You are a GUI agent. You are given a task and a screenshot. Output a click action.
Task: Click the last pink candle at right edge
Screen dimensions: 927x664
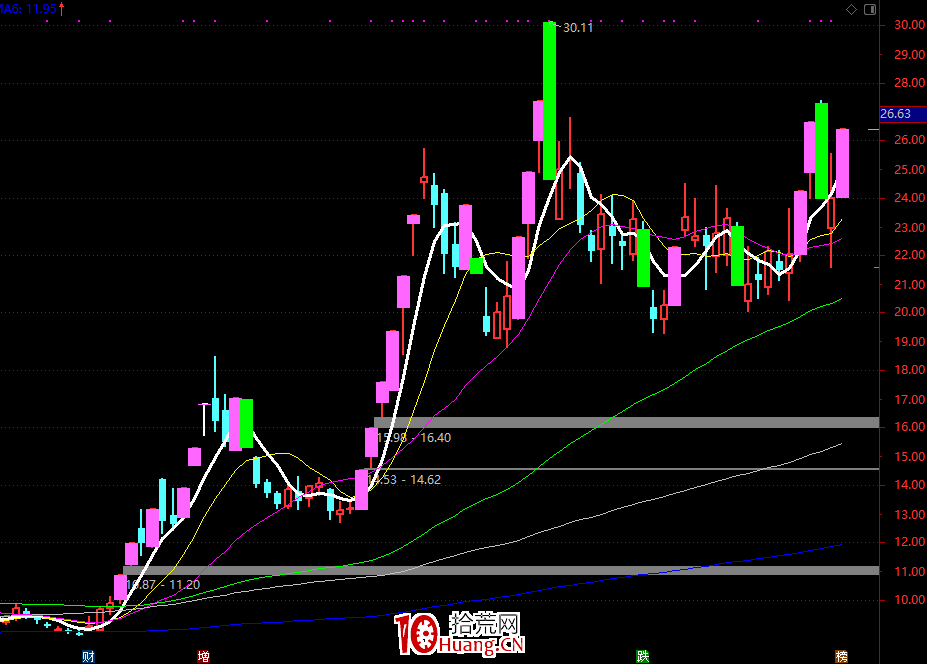pyautogui.click(x=842, y=163)
